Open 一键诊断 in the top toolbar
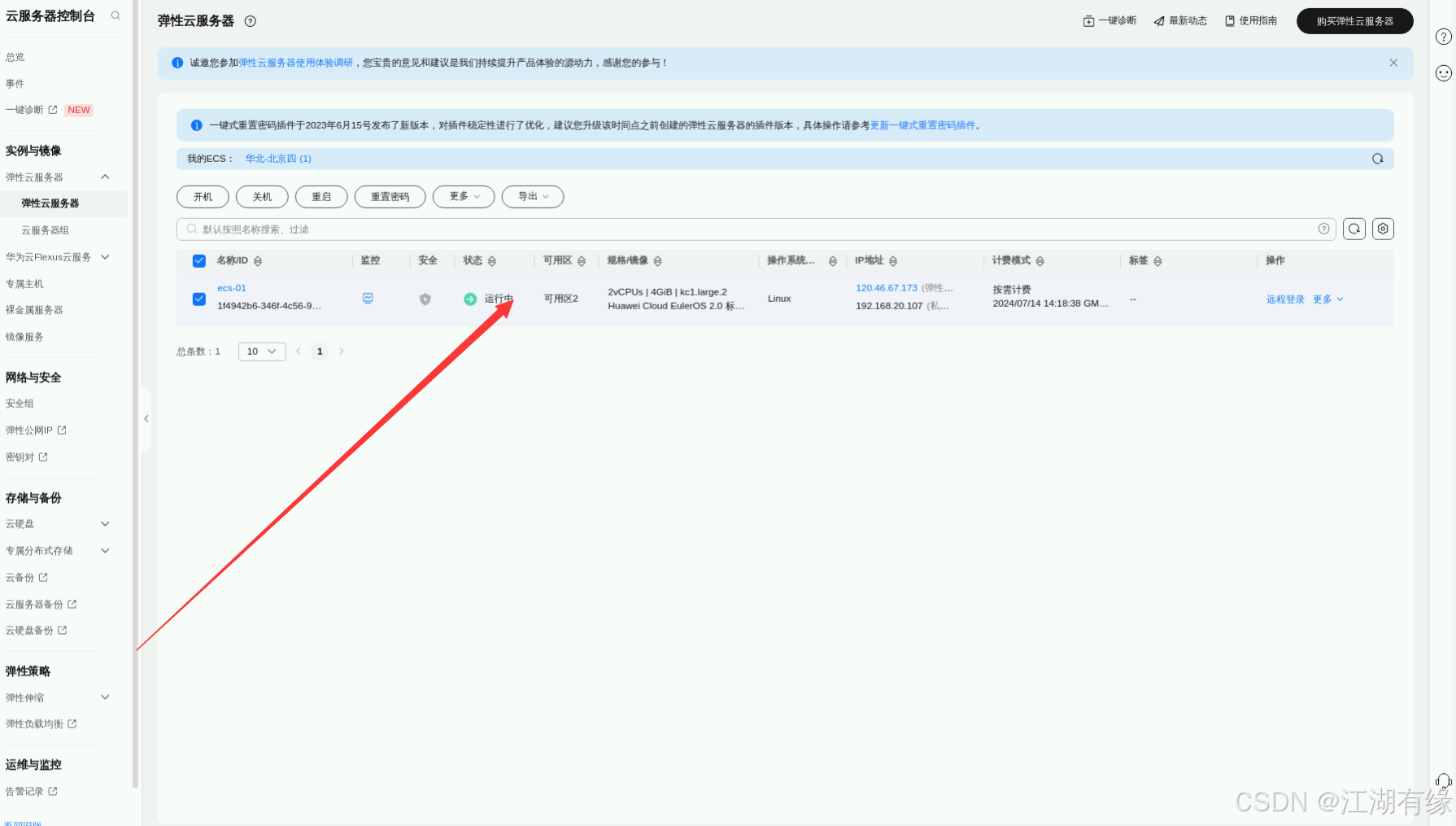 click(1109, 20)
